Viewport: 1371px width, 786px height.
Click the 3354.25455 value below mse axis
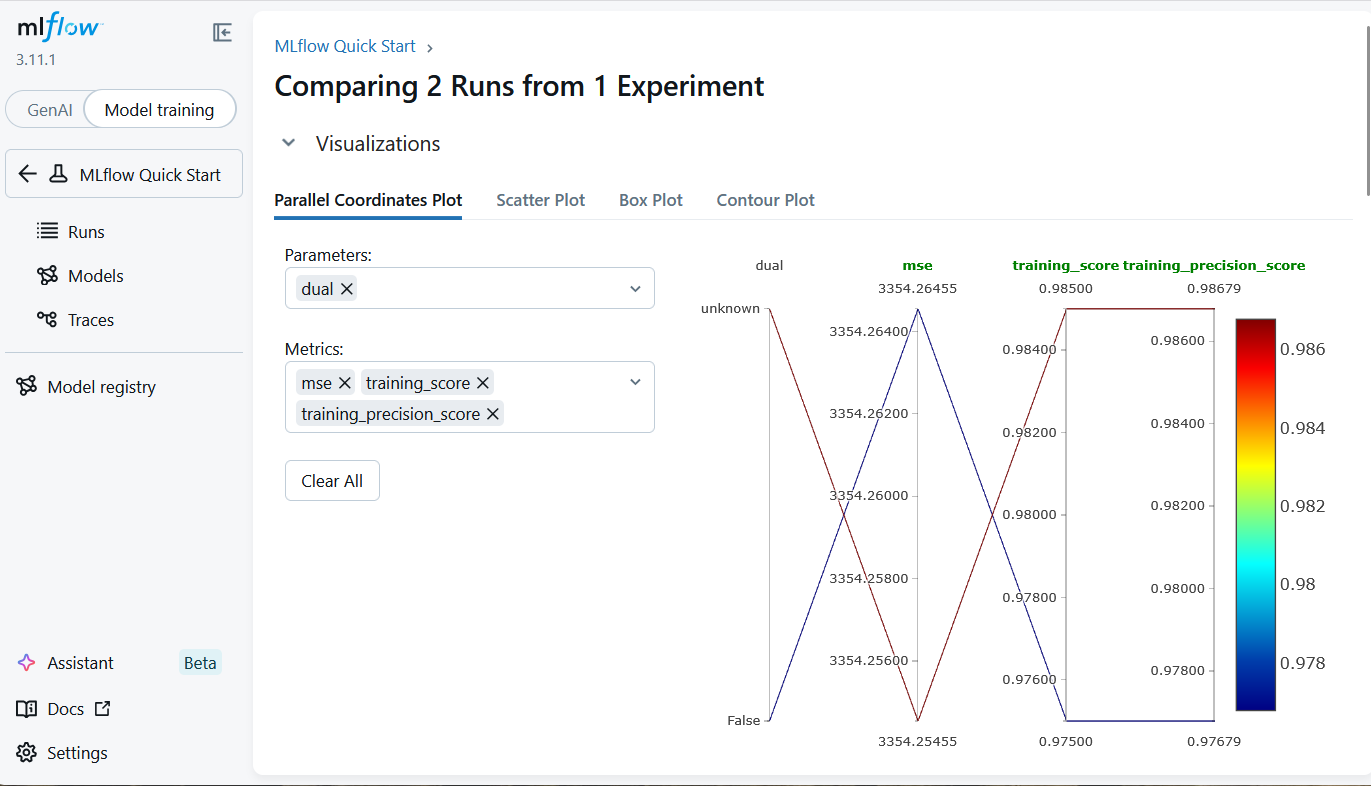[x=917, y=741]
